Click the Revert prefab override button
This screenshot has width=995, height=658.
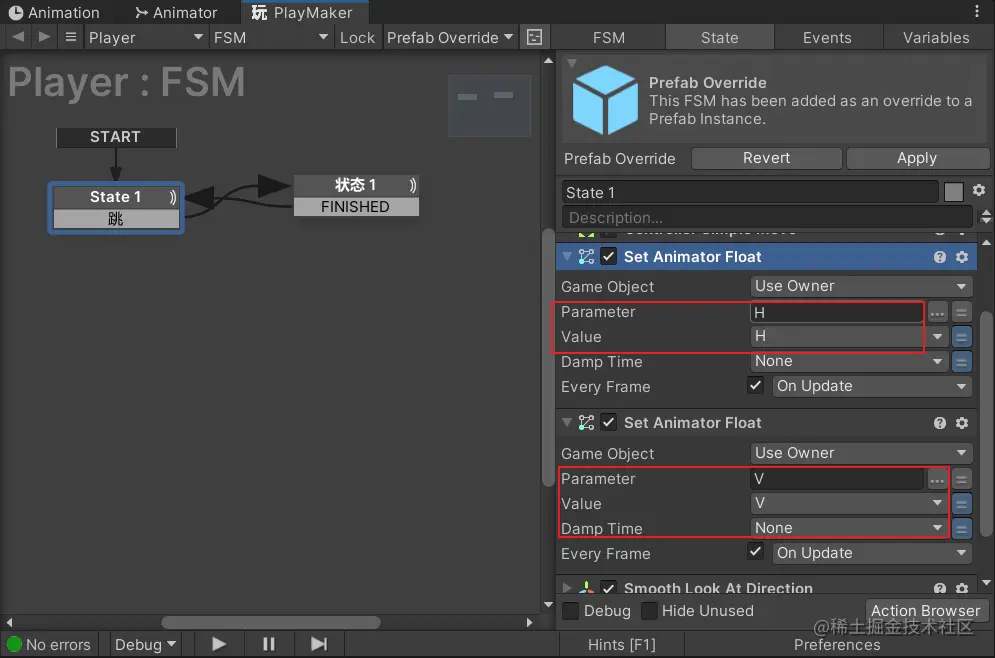point(767,158)
